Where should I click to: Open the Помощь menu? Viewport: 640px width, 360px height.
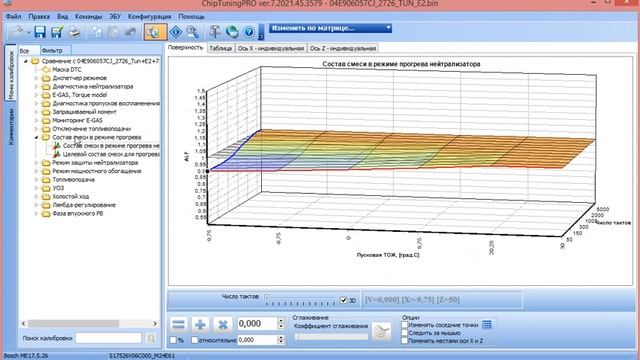191,17
